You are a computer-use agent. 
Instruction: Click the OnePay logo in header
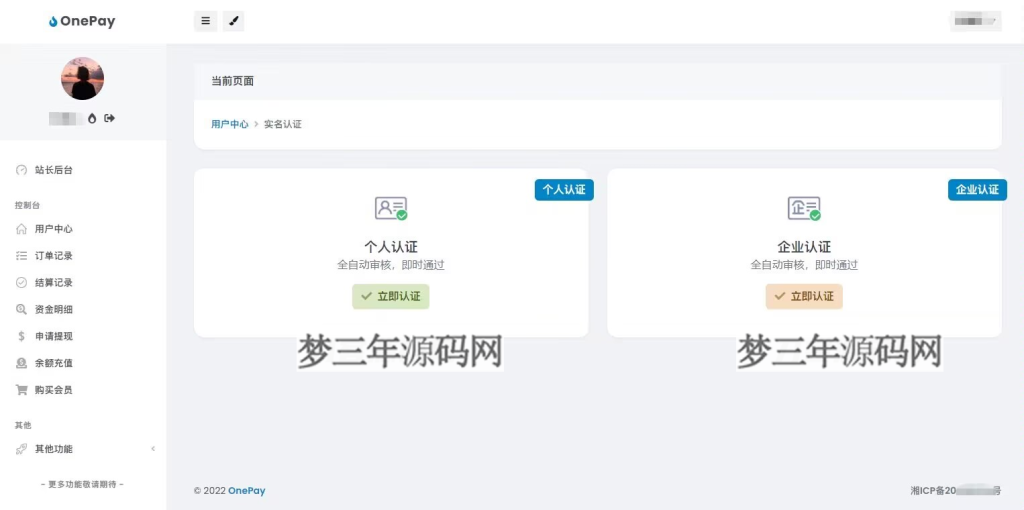click(x=82, y=22)
